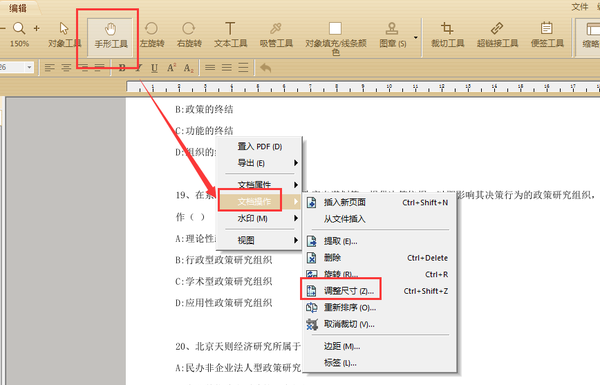Click the zoom in plus button
This screenshot has height=385, width=600.
37,28
